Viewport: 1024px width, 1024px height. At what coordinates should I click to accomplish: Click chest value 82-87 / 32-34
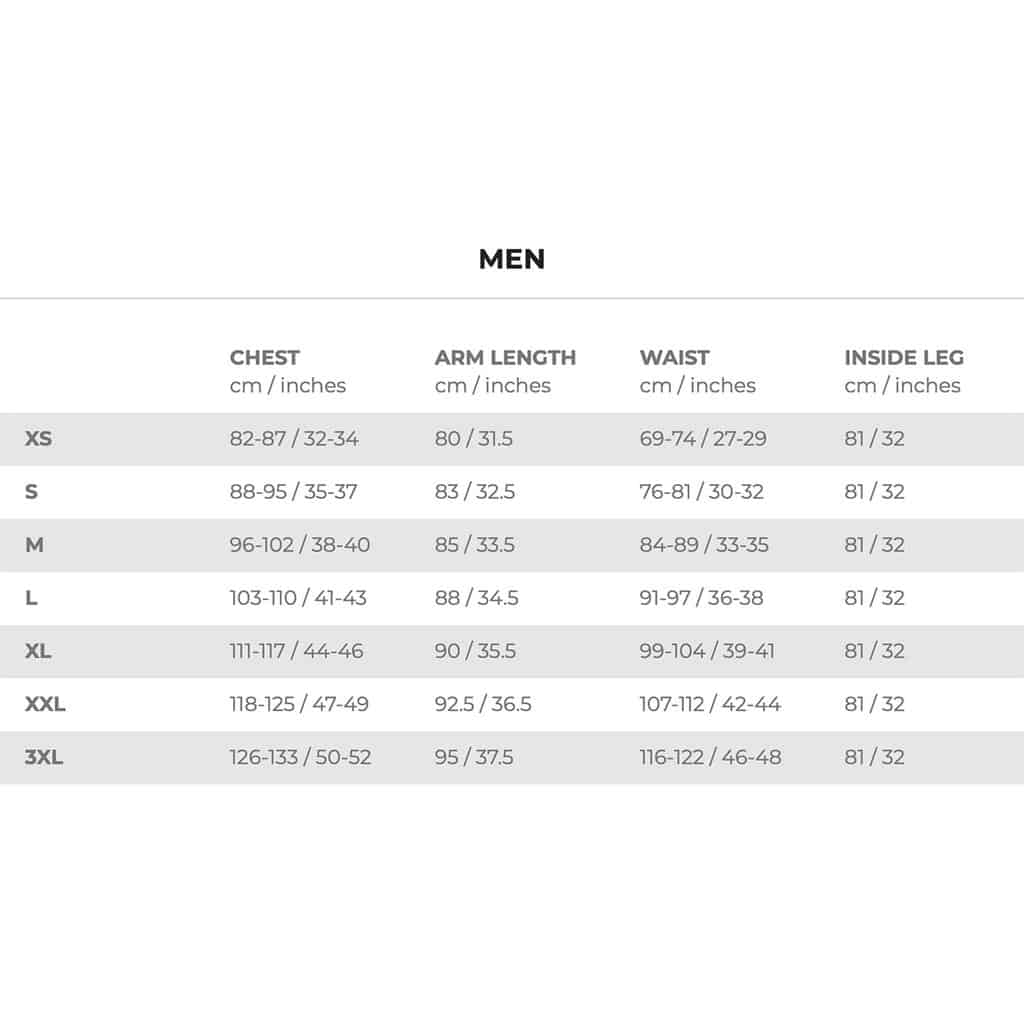294,438
